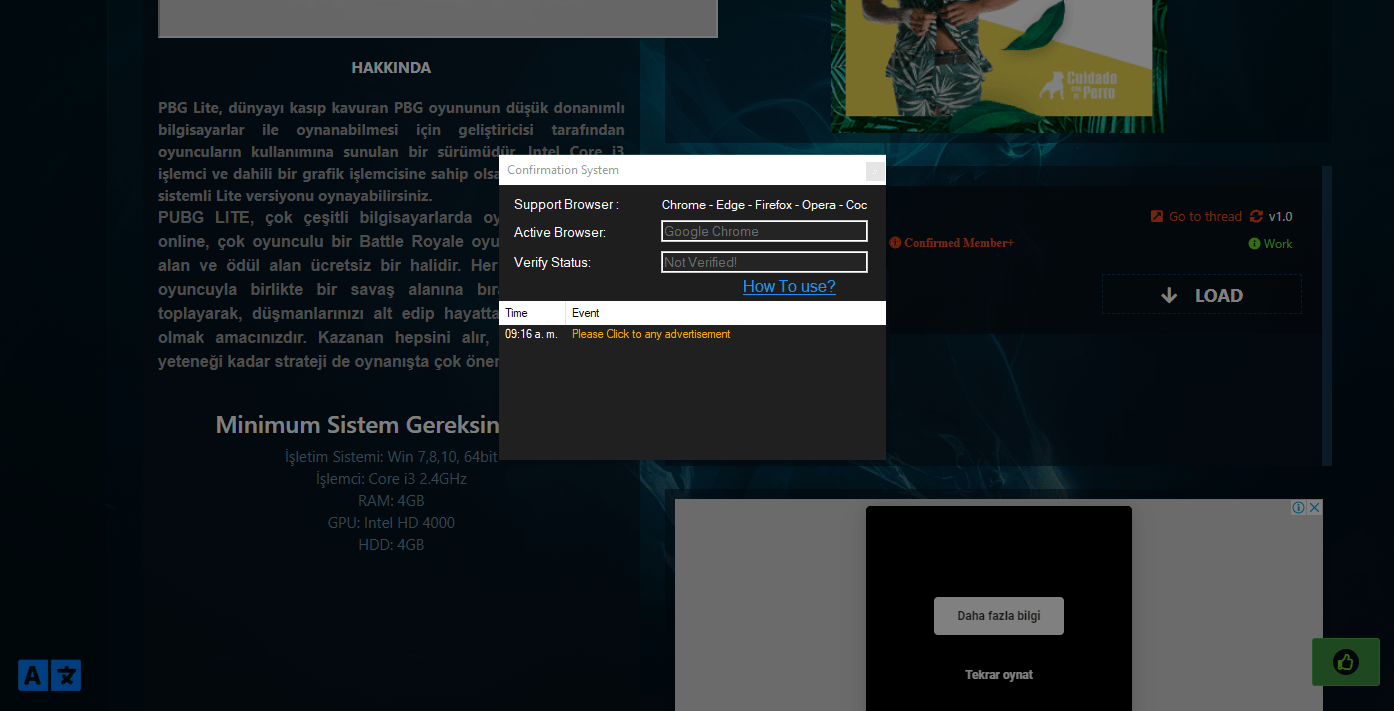Click the green thumbs-up button
The image size is (1394, 711).
tap(1346, 662)
